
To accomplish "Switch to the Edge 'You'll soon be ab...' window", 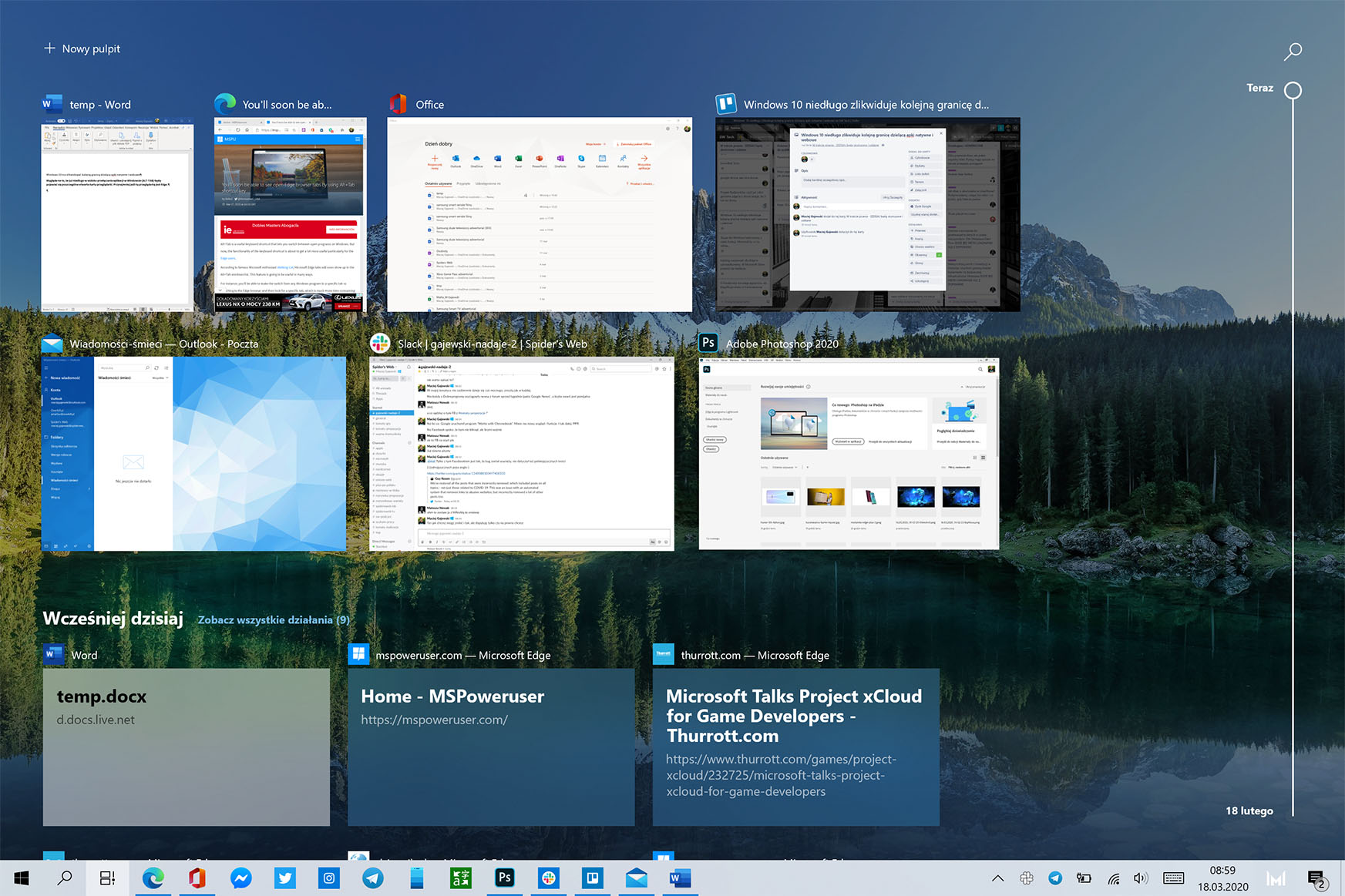I will [x=290, y=214].
